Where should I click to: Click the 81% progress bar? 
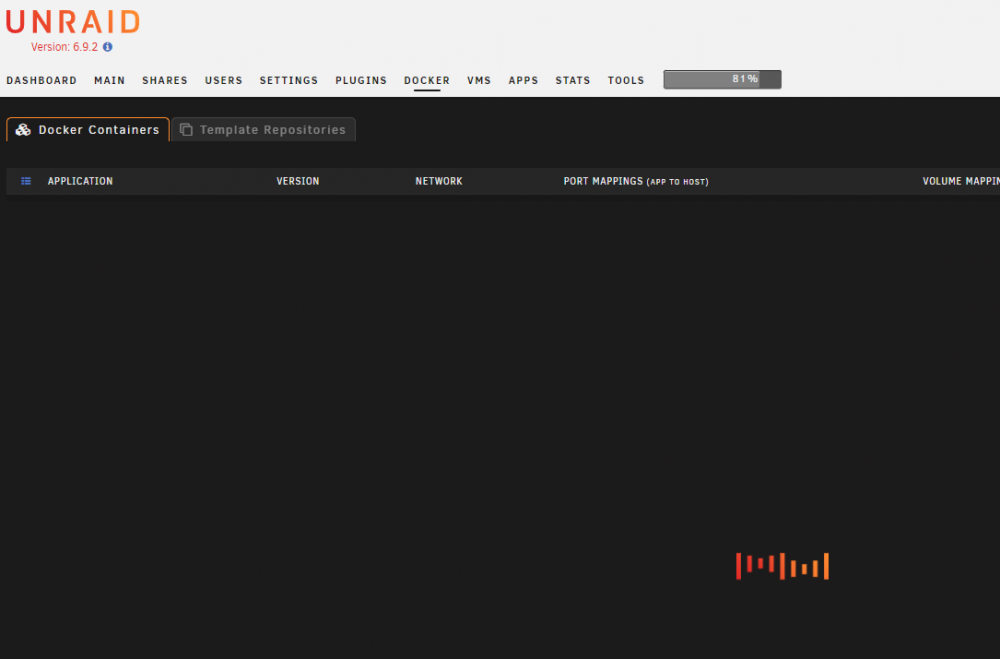pyautogui.click(x=722, y=79)
